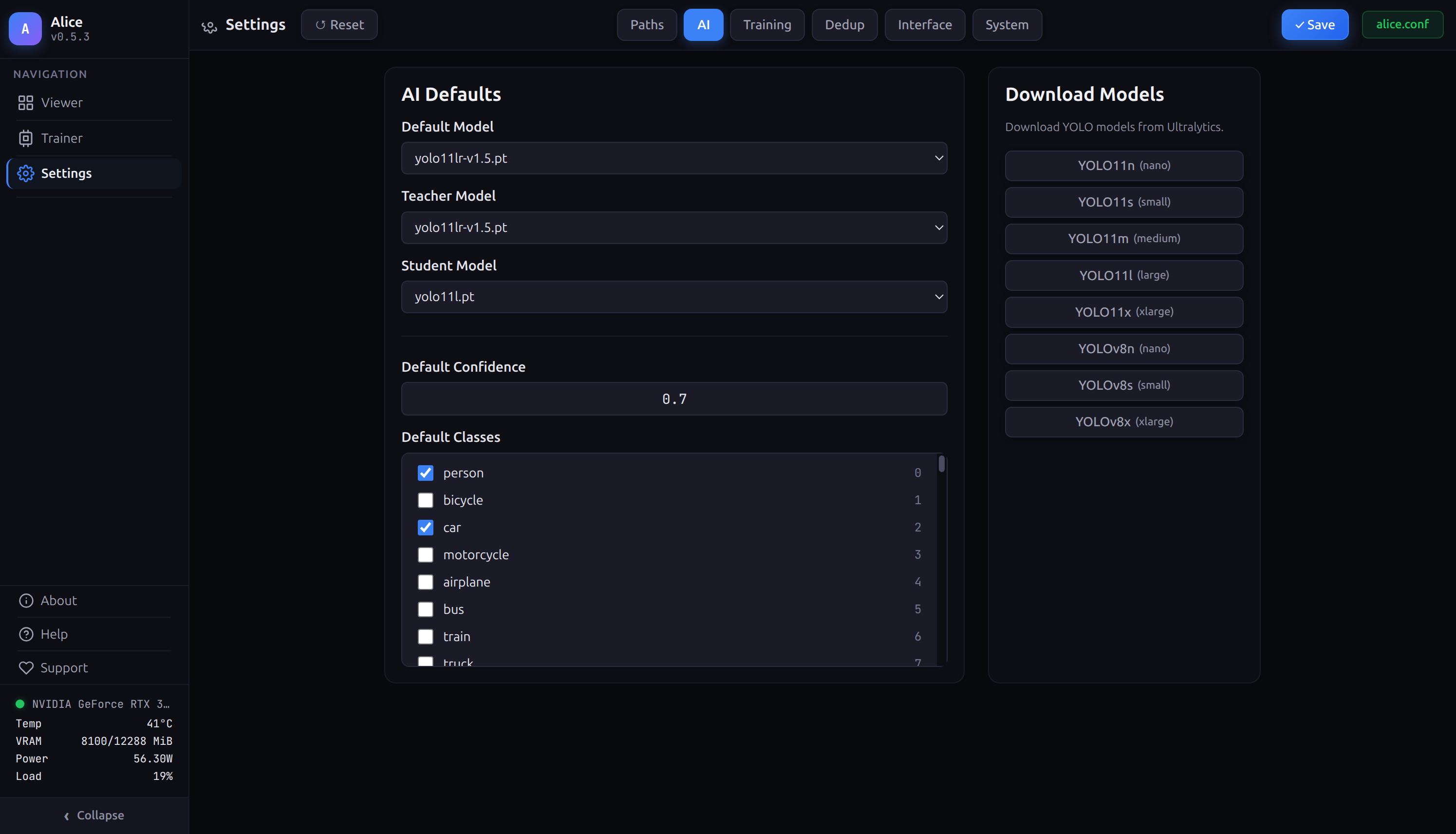Click the Support heart icon
This screenshot has height=834, width=1456.
[26, 667]
